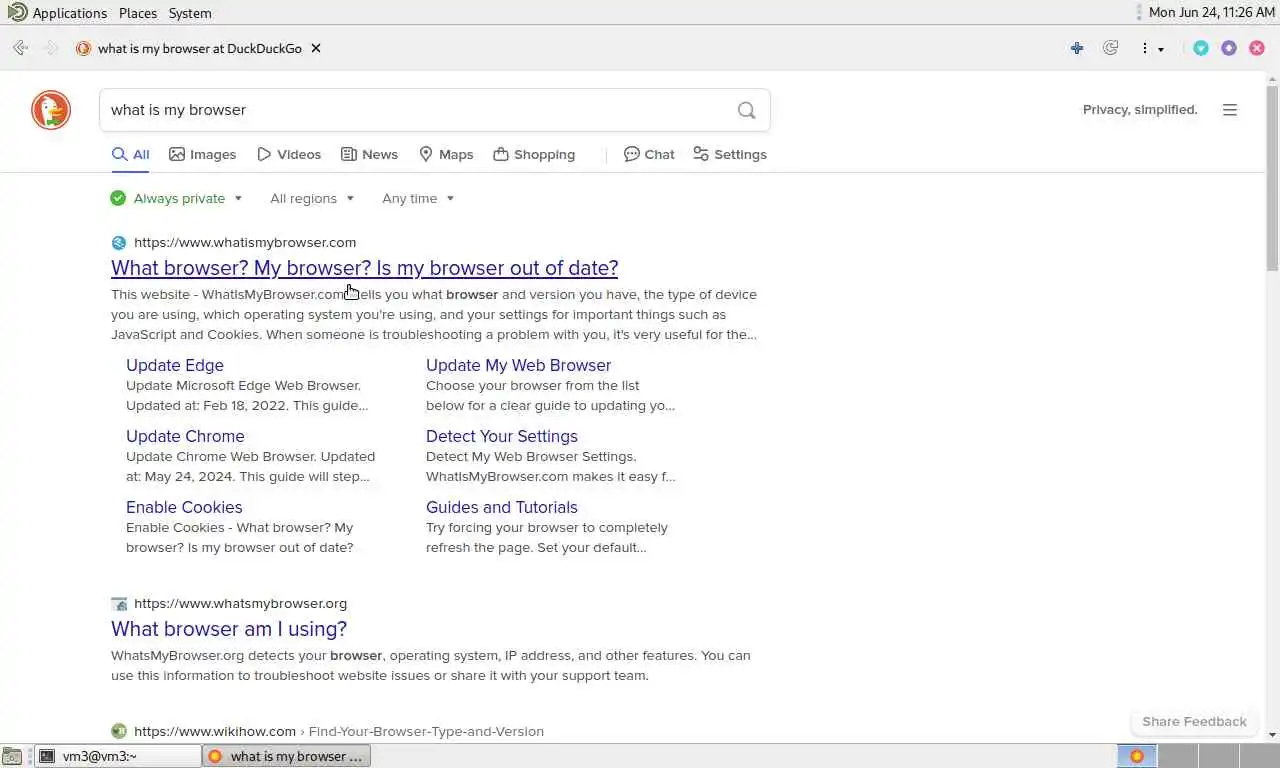This screenshot has height=768, width=1280.
Task: Click the teal minimize window button
Action: tap(1201, 48)
